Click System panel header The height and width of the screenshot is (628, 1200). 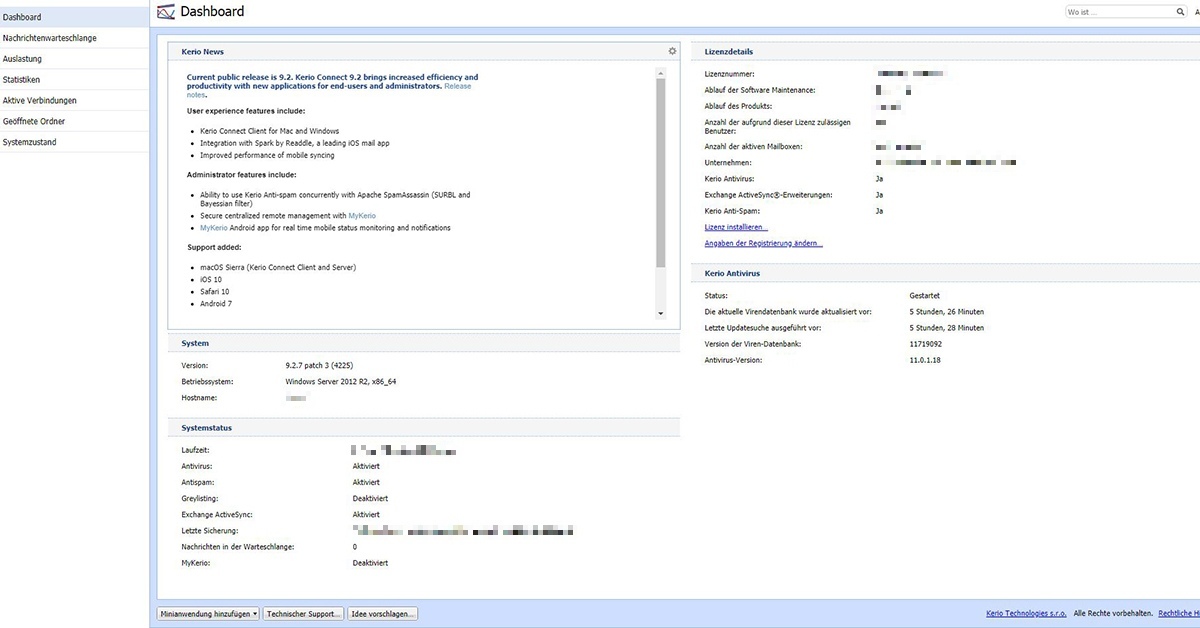pyautogui.click(x=424, y=343)
